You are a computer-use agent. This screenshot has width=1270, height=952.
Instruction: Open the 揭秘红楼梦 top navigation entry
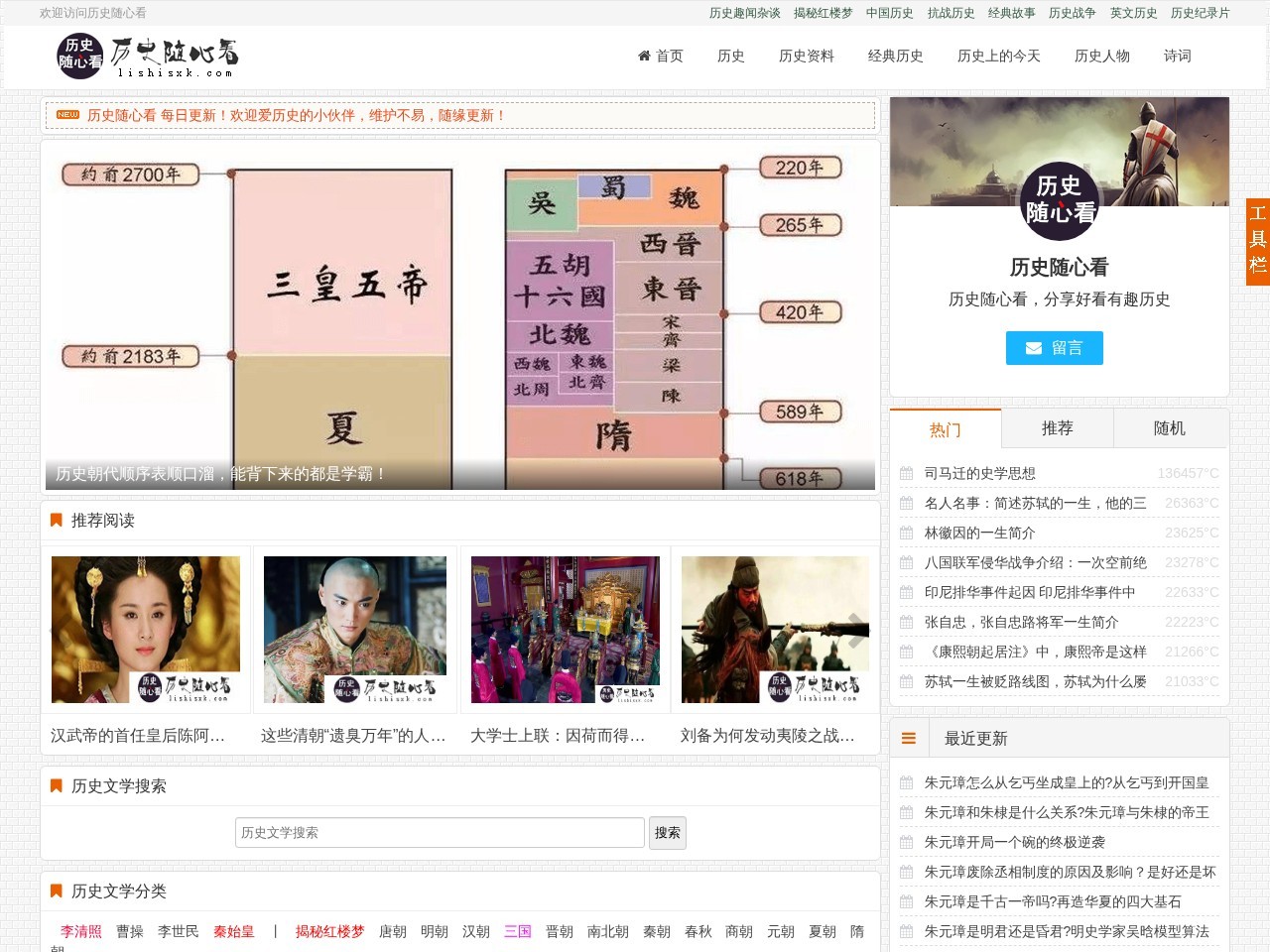[x=823, y=14]
